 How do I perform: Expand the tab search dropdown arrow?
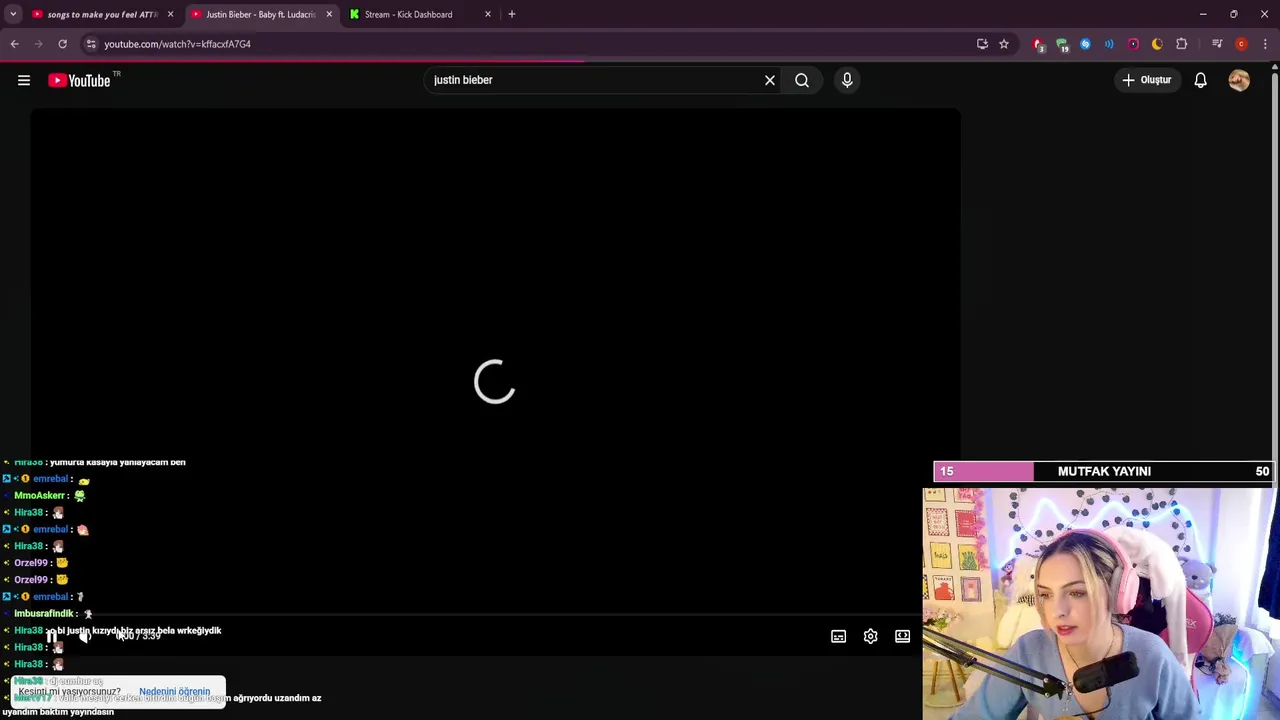coord(13,14)
